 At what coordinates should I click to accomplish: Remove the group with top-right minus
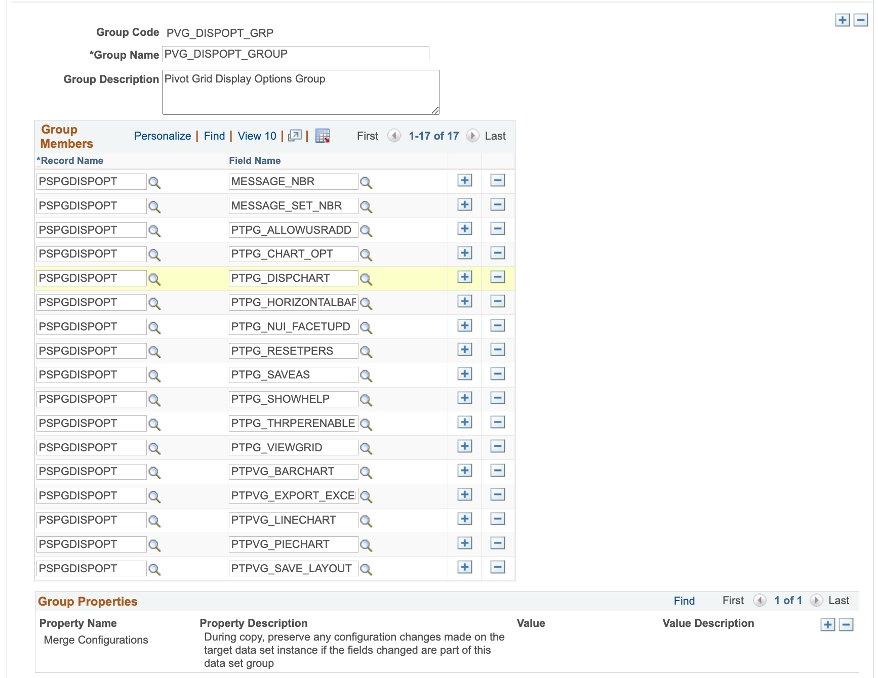point(861,20)
